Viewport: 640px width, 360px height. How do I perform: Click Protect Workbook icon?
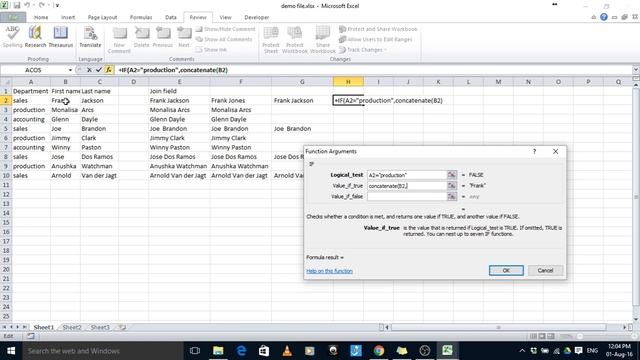coord(294,40)
